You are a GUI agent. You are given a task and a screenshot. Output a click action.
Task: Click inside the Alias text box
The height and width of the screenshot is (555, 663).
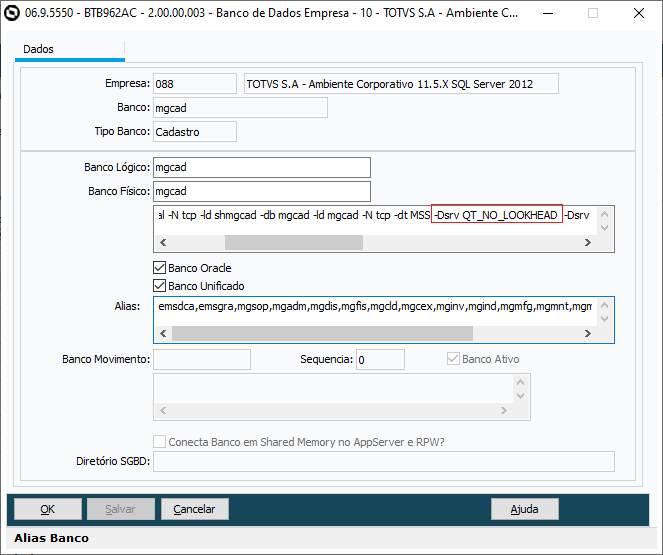(375, 312)
